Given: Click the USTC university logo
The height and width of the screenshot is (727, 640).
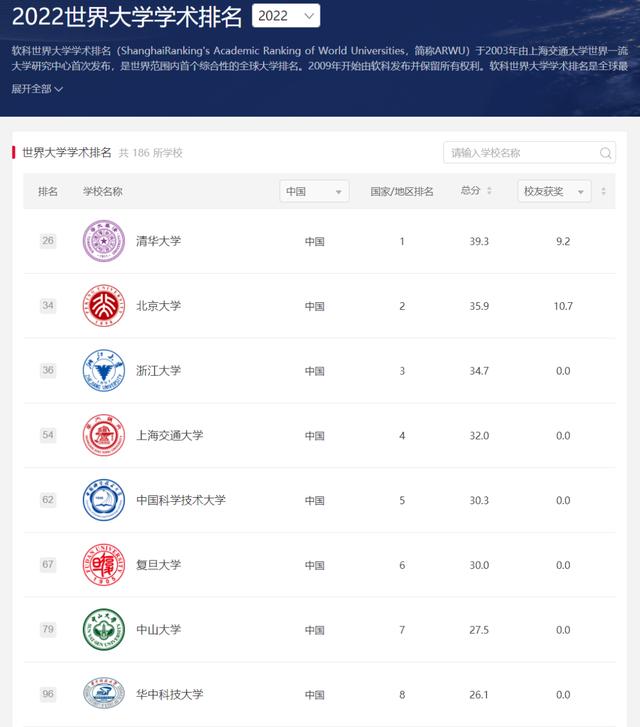Looking at the screenshot, I should pos(103,500).
